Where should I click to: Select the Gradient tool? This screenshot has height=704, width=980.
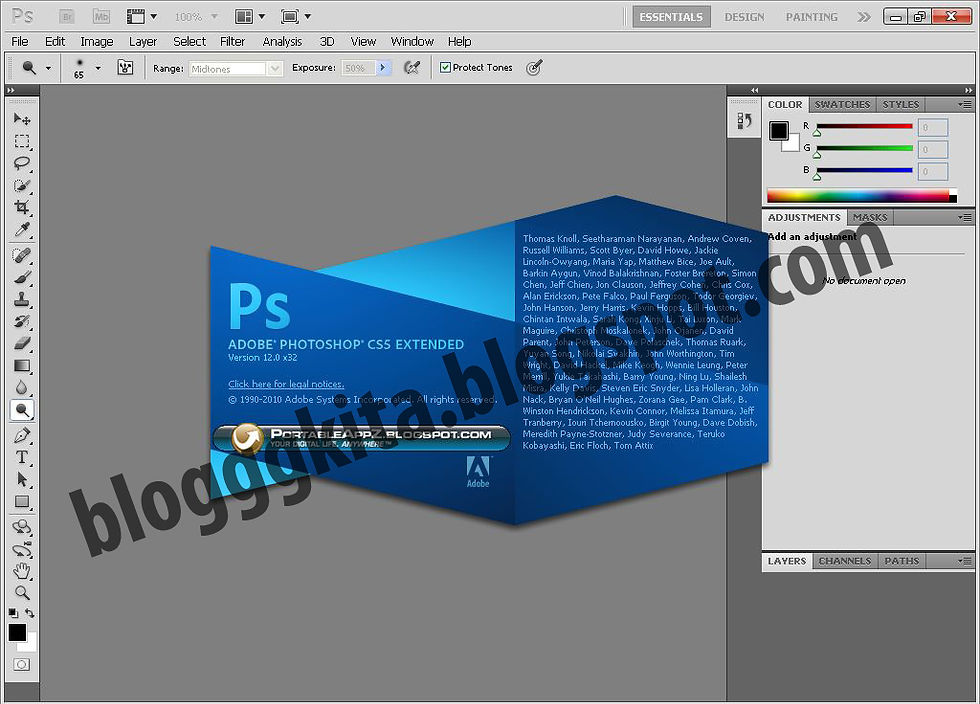(x=22, y=366)
